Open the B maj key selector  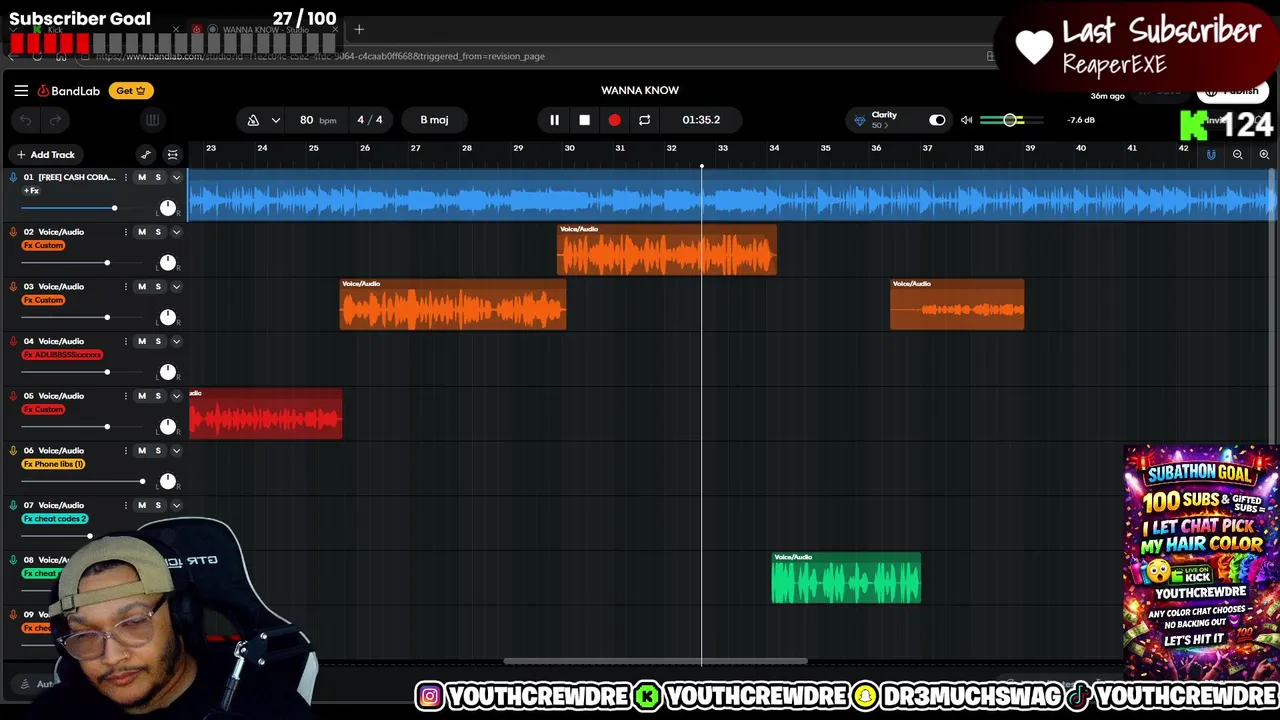tap(434, 120)
